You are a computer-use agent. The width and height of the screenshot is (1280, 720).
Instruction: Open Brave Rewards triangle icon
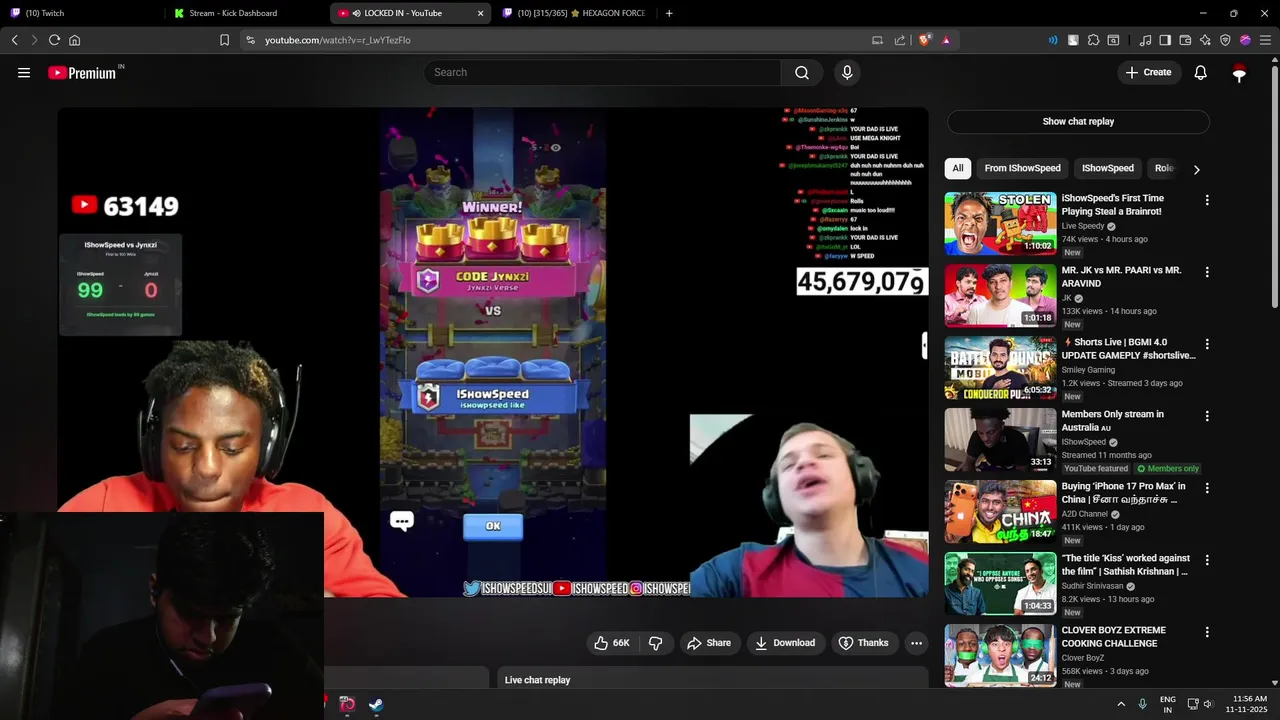[946, 40]
